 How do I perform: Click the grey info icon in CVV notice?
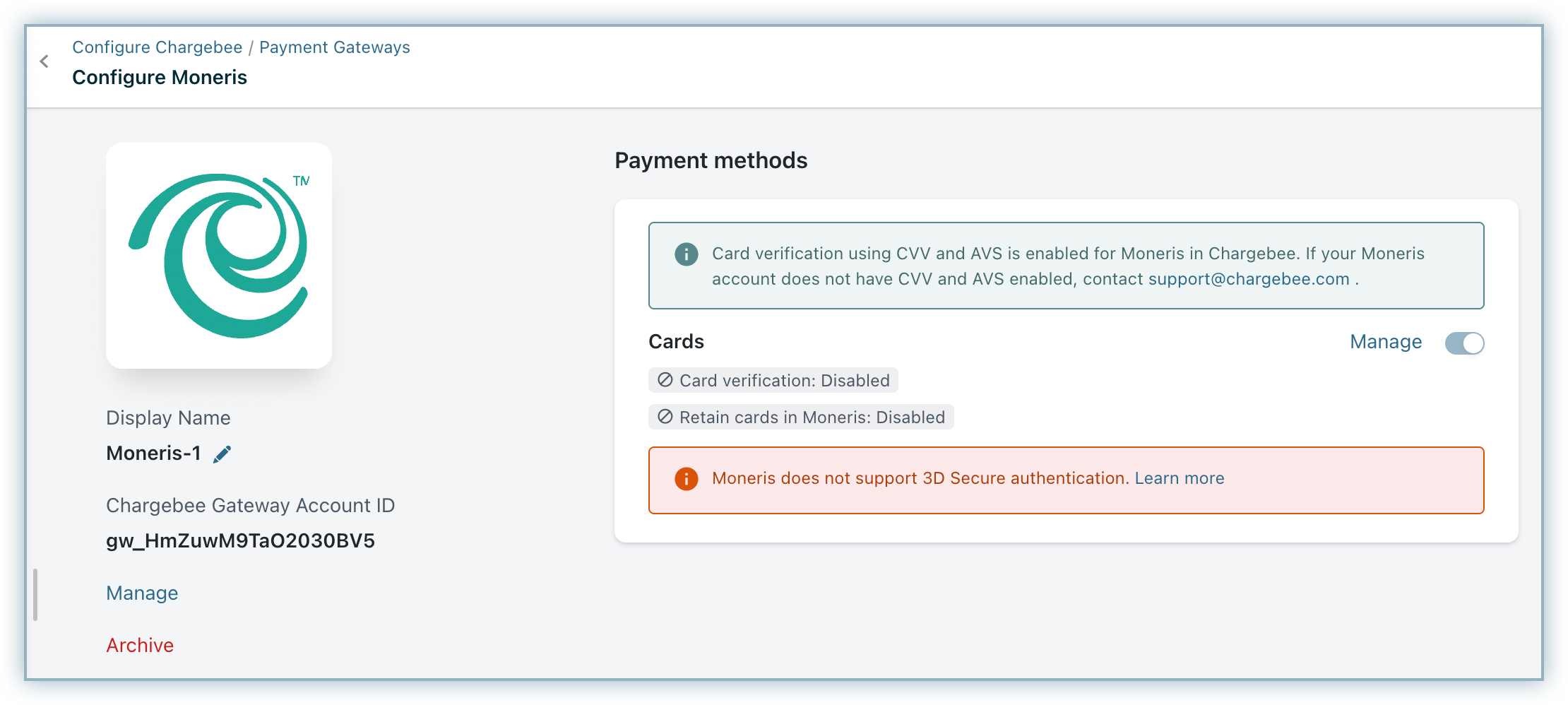click(686, 254)
